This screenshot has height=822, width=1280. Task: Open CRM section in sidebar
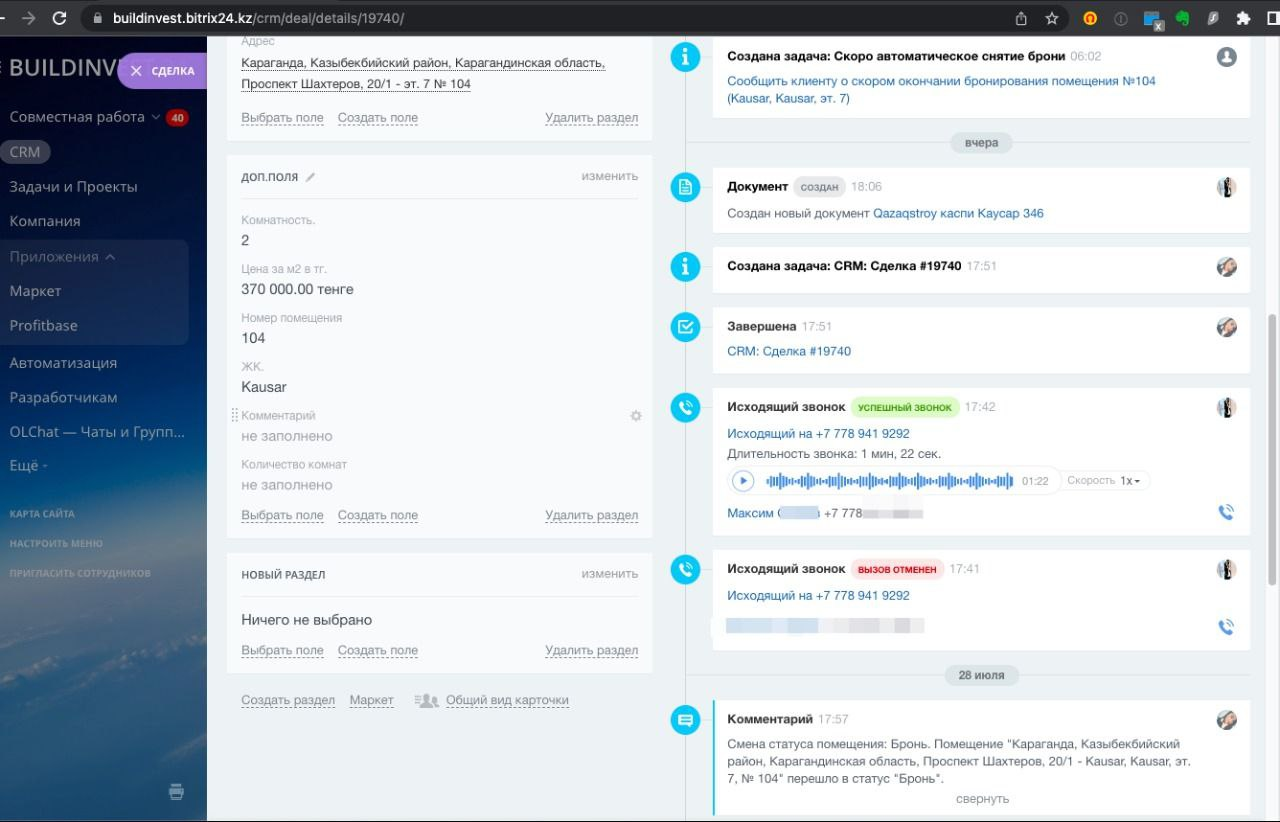[x=25, y=152]
